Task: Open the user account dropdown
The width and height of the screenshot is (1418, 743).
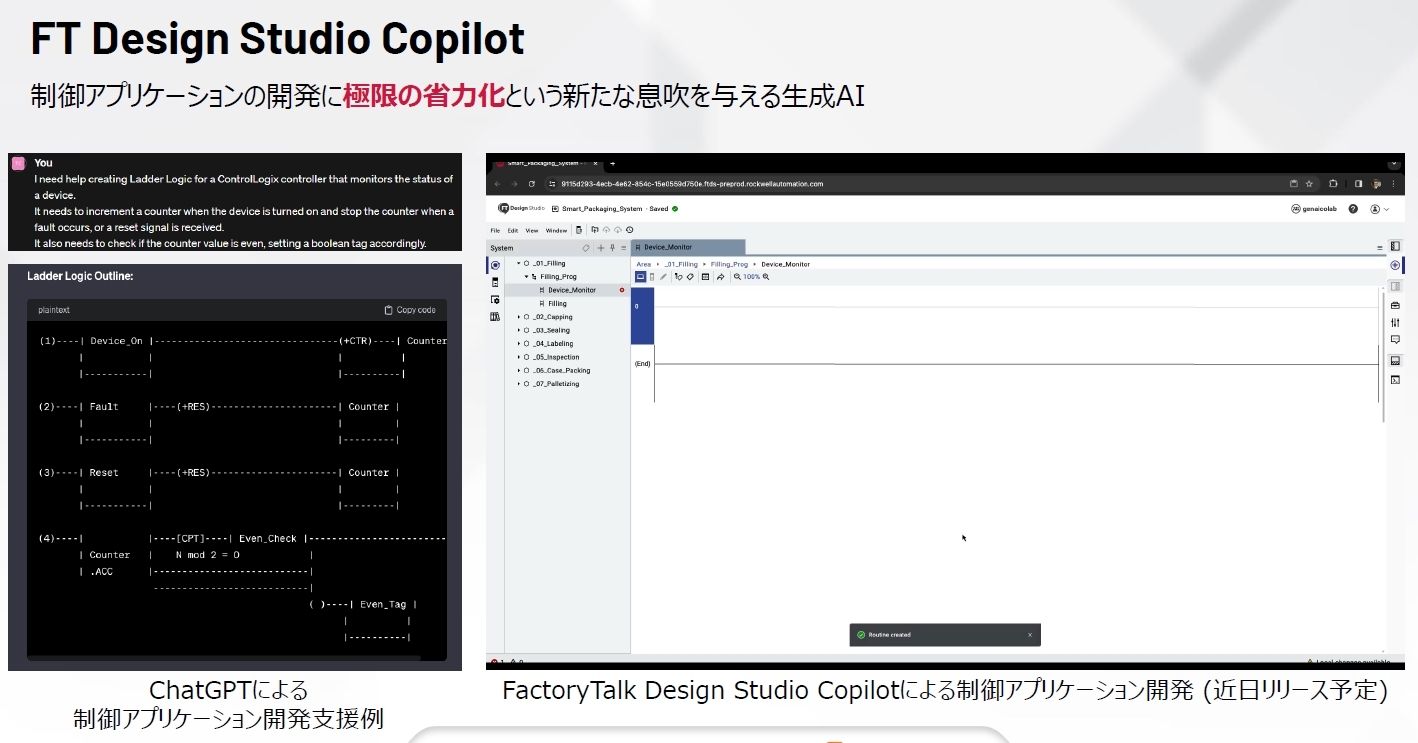Action: point(1379,209)
